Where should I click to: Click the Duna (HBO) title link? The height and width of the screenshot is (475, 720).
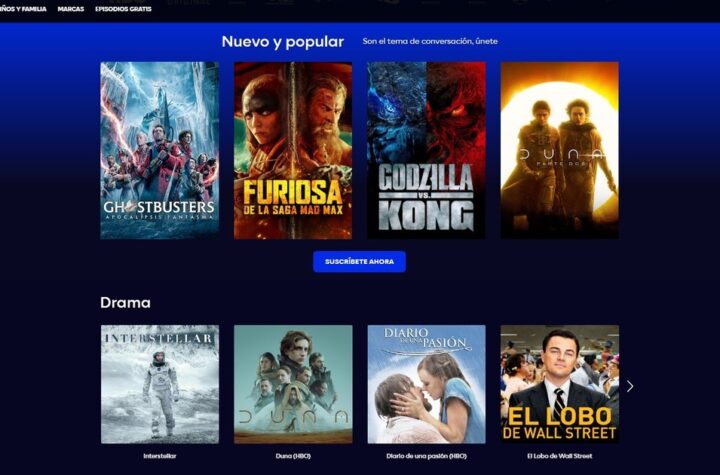pyautogui.click(x=293, y=456)
